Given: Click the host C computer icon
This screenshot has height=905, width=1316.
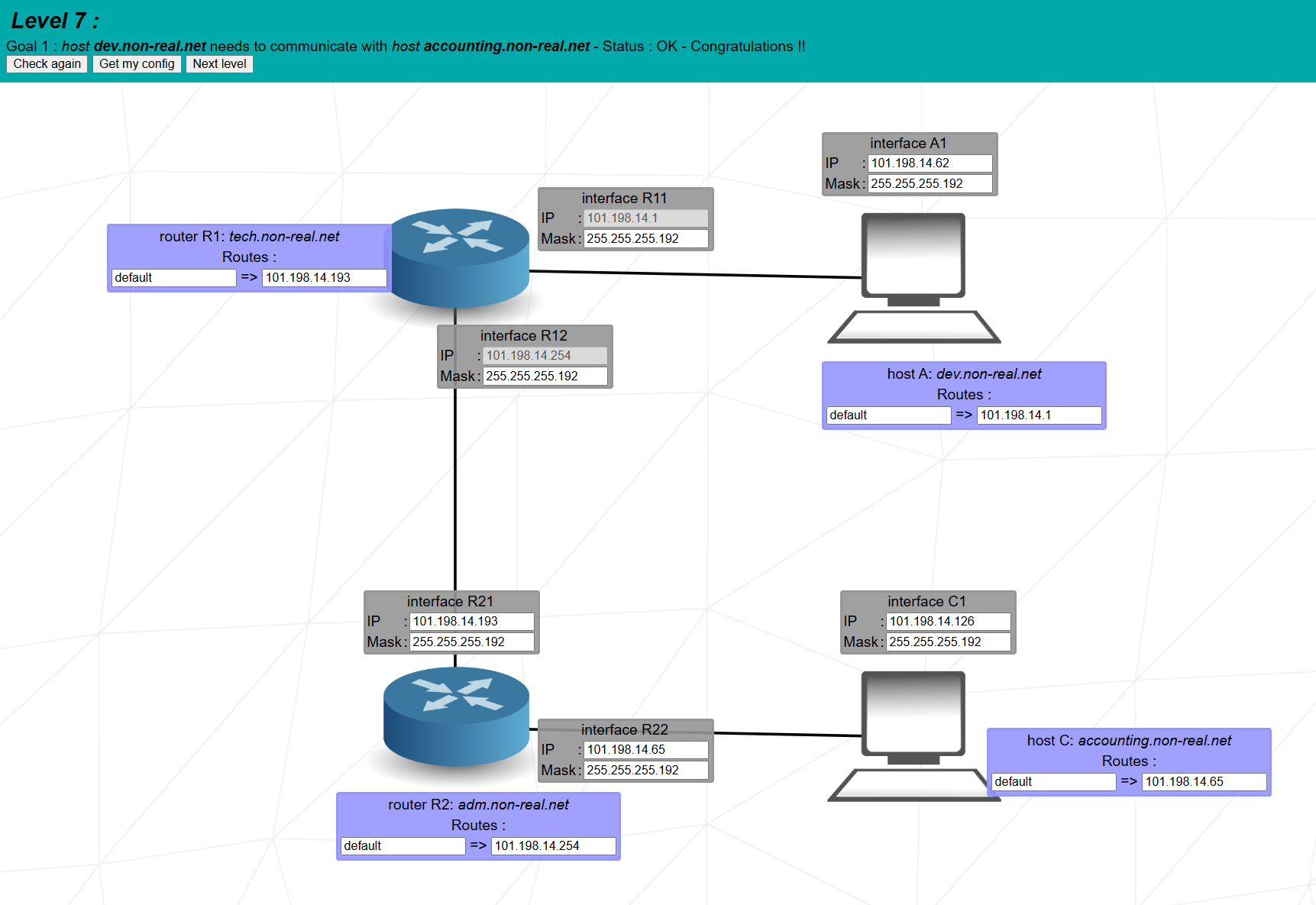Looking at the screenshot, I should click(x=913, y=736).
